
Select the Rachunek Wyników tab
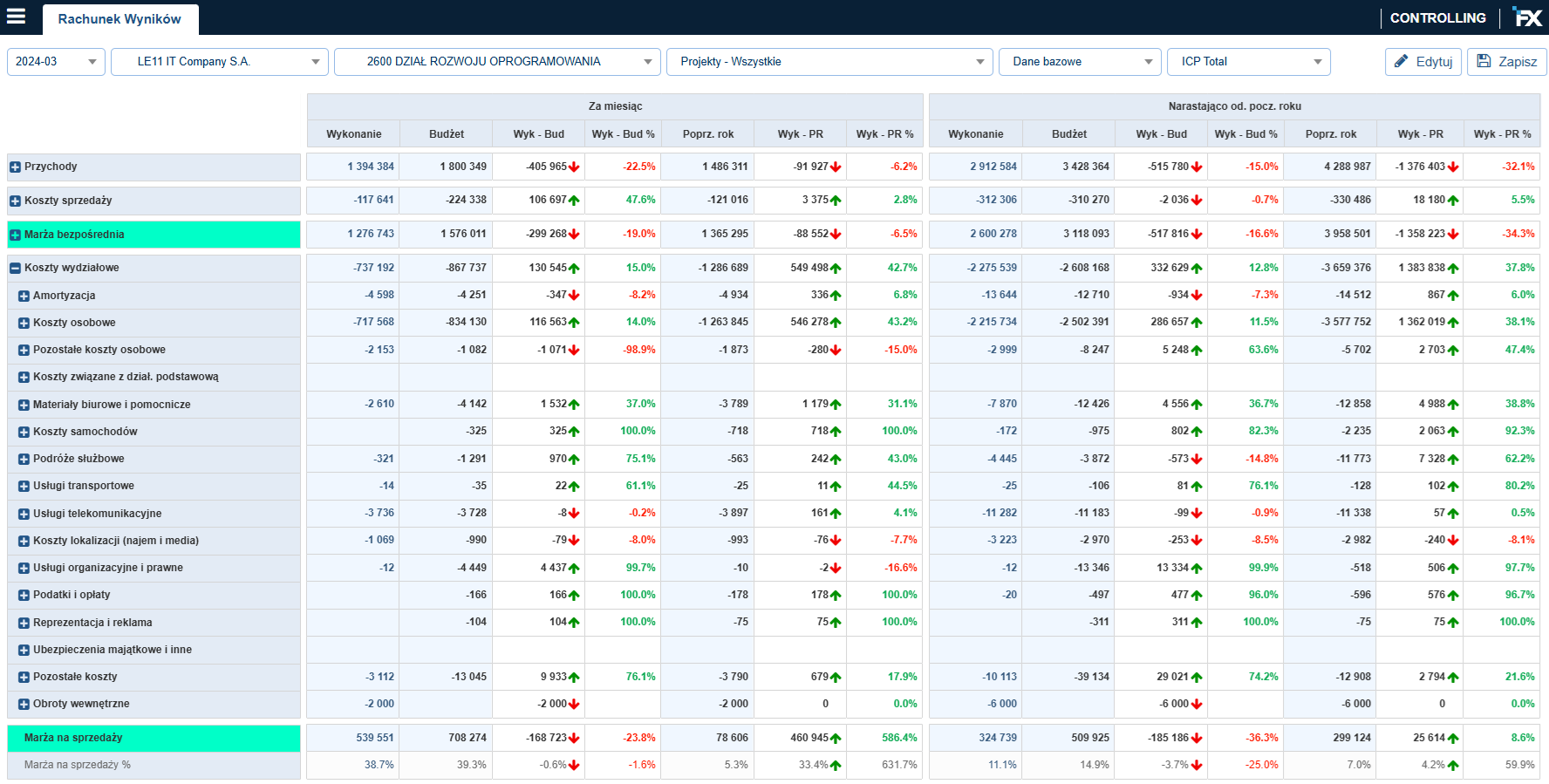[119, 19]
